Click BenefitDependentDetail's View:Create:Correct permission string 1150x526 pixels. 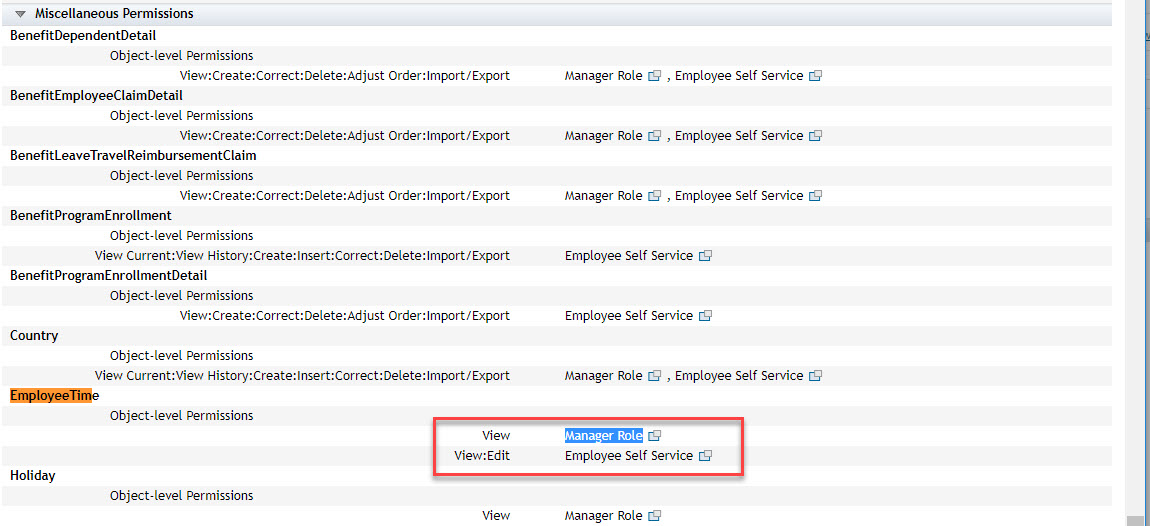pos(345,76)
